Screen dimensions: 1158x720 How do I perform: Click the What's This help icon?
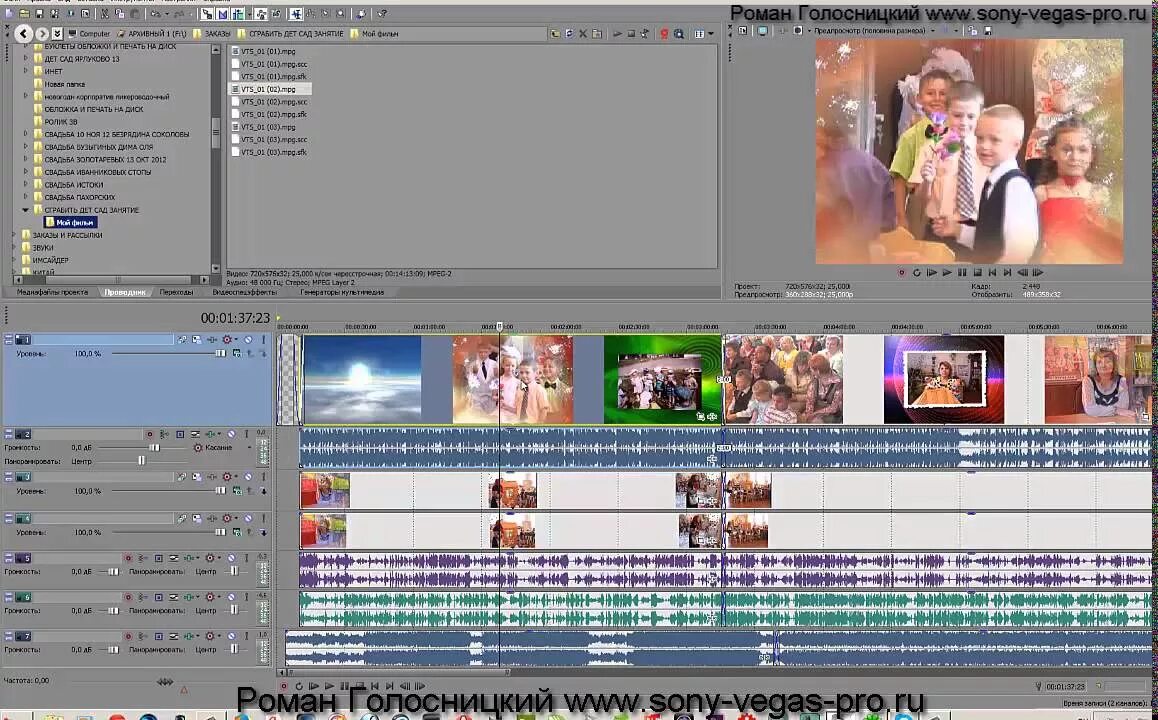pyautogui.click(x=383, y=13)
